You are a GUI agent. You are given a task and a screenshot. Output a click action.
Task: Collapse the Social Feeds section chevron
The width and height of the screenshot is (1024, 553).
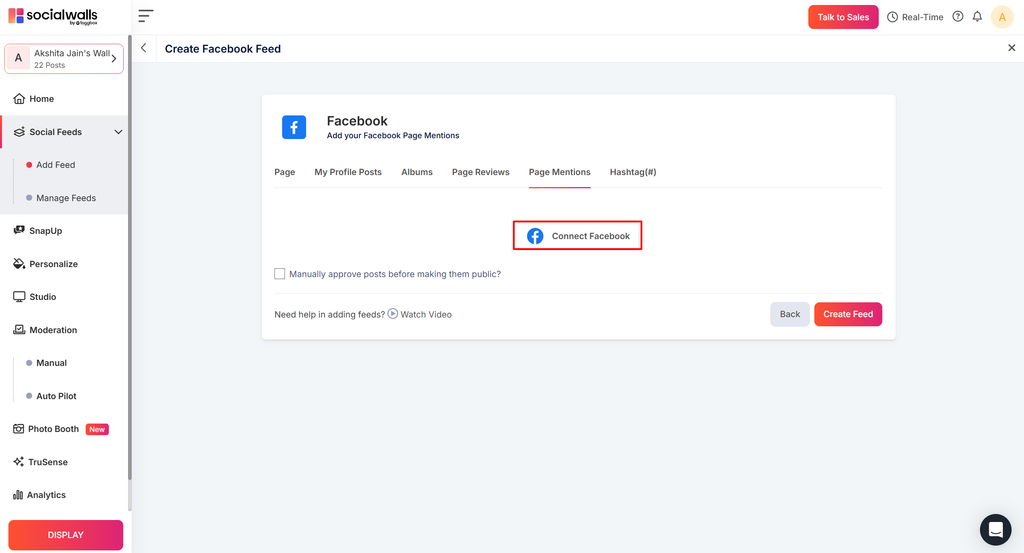point(118,132)
